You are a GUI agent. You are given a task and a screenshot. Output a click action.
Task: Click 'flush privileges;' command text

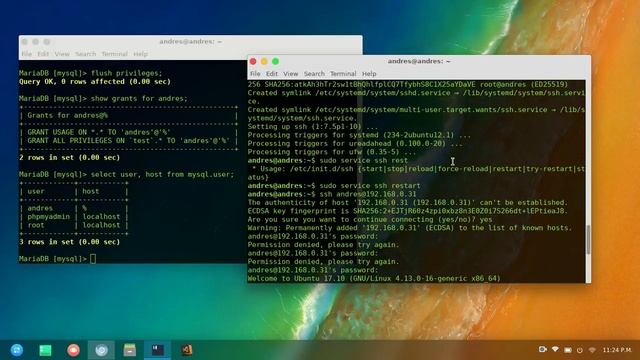126,73
